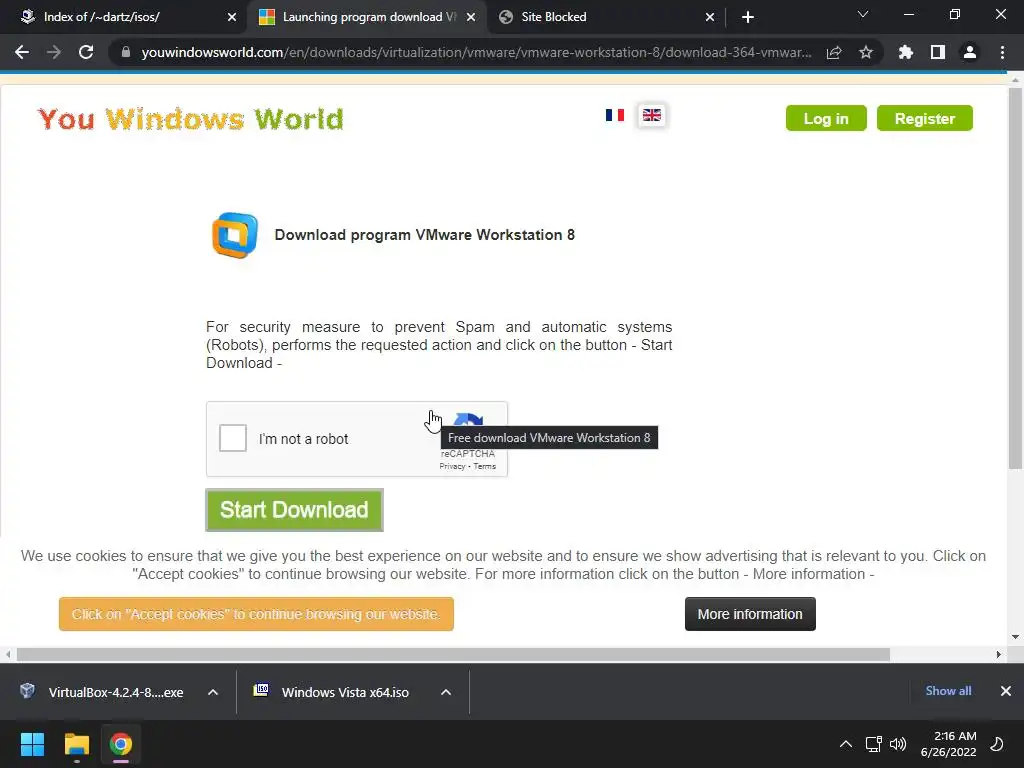Screen dimensions: 1024x768
Task: Click the Log in button
Action: coord(826,118)
